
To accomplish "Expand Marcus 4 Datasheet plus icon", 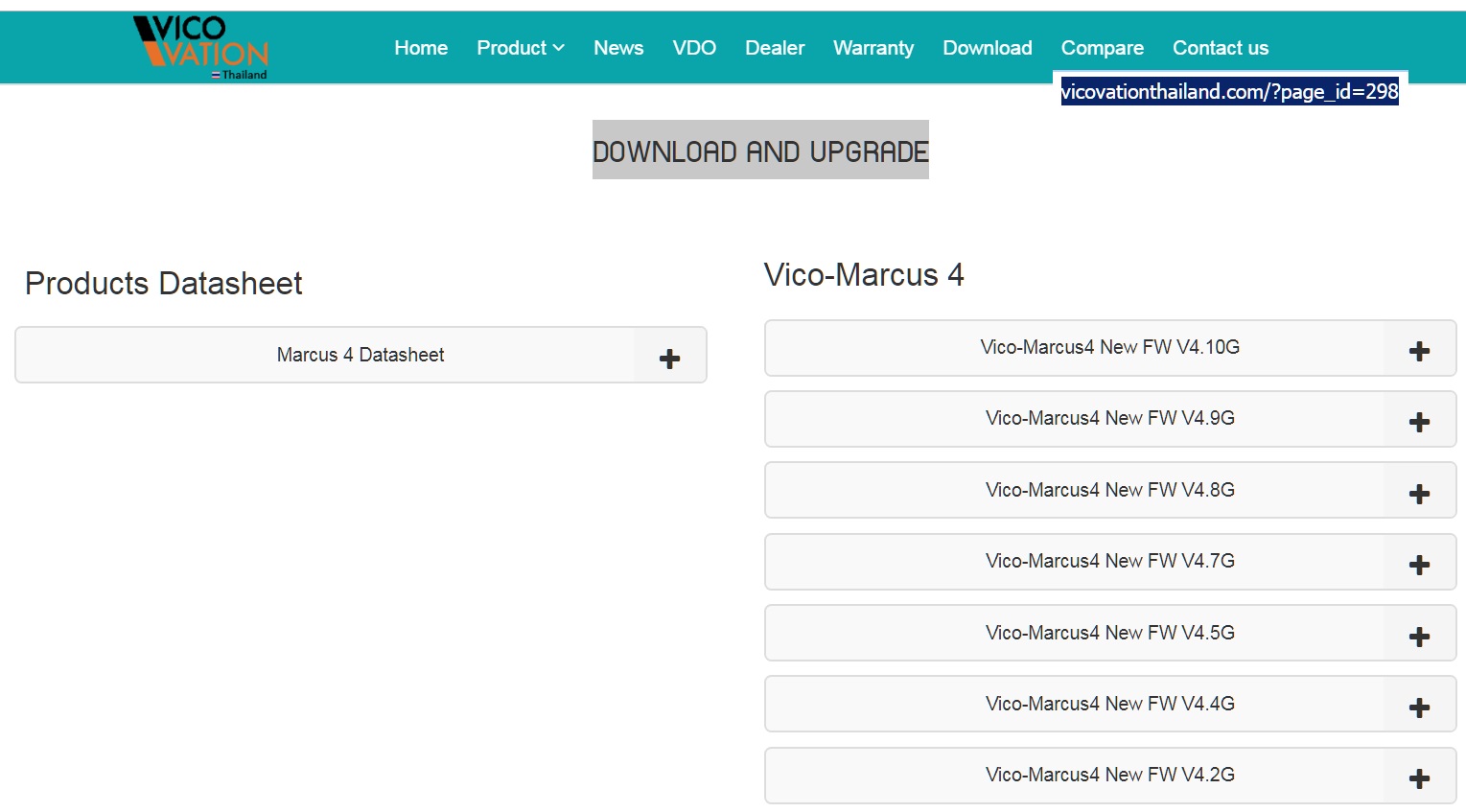I will tap(669, 359).
